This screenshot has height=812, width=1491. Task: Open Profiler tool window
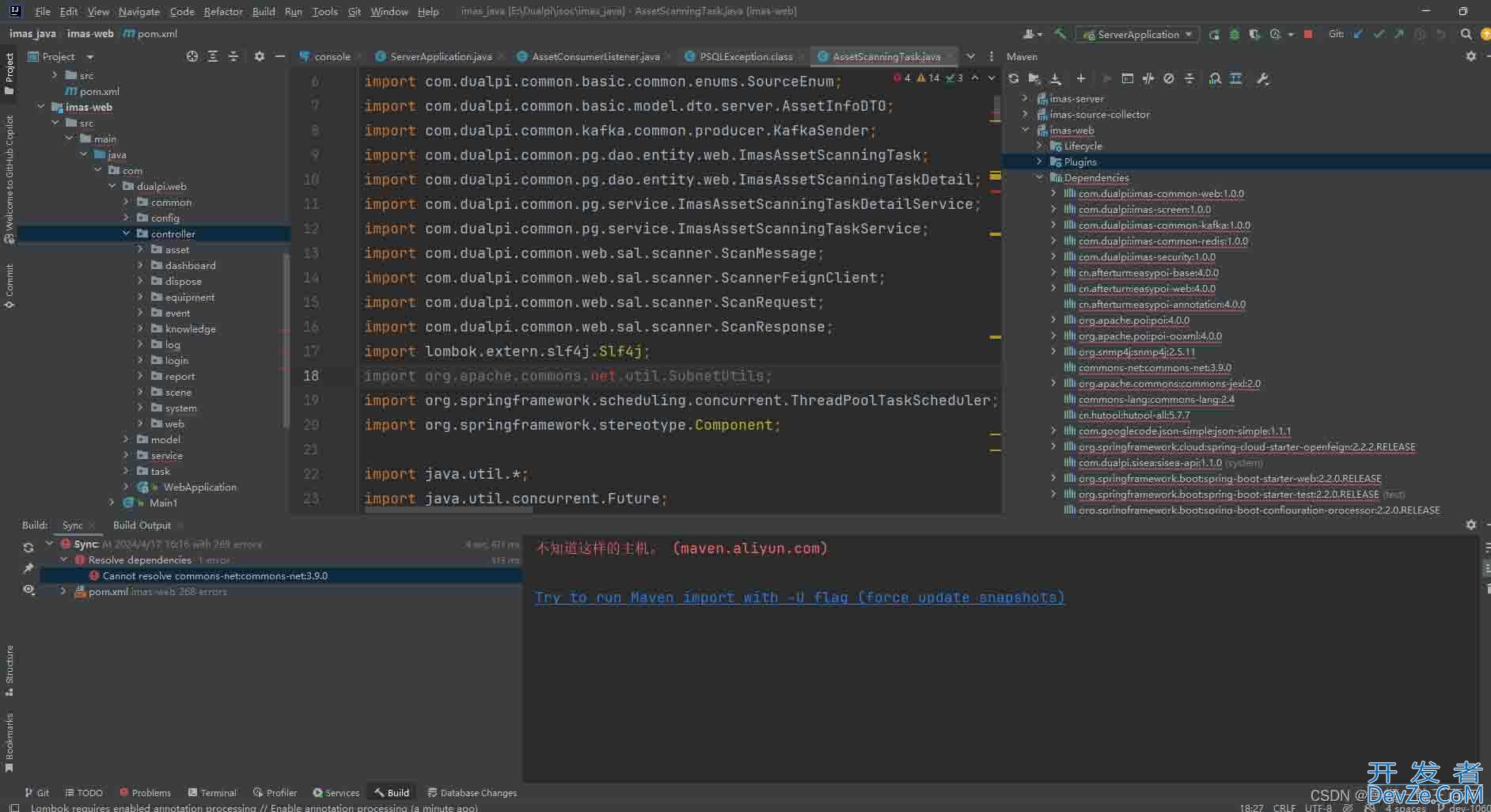275,792
